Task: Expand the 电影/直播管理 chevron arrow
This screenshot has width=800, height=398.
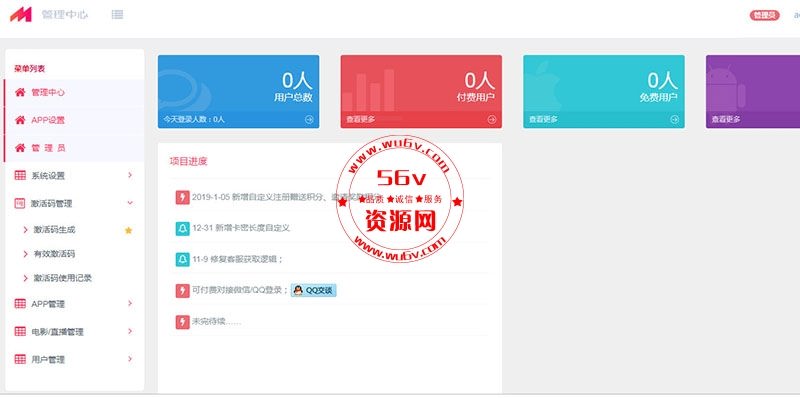Action: pyautogui.click(x=130, y=331)
